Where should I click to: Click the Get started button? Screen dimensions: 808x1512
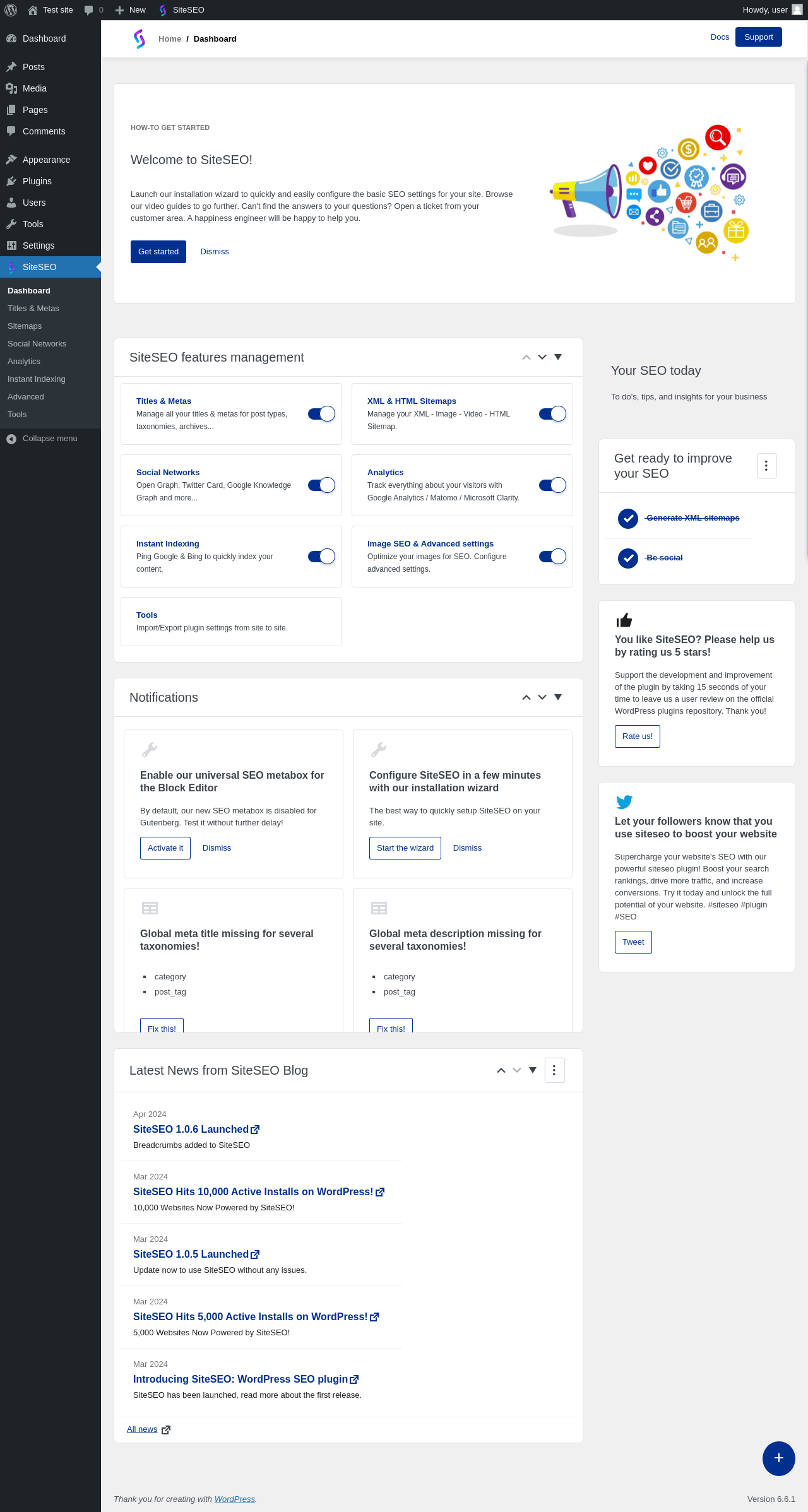pyautogui.click(x=158, y=252)
